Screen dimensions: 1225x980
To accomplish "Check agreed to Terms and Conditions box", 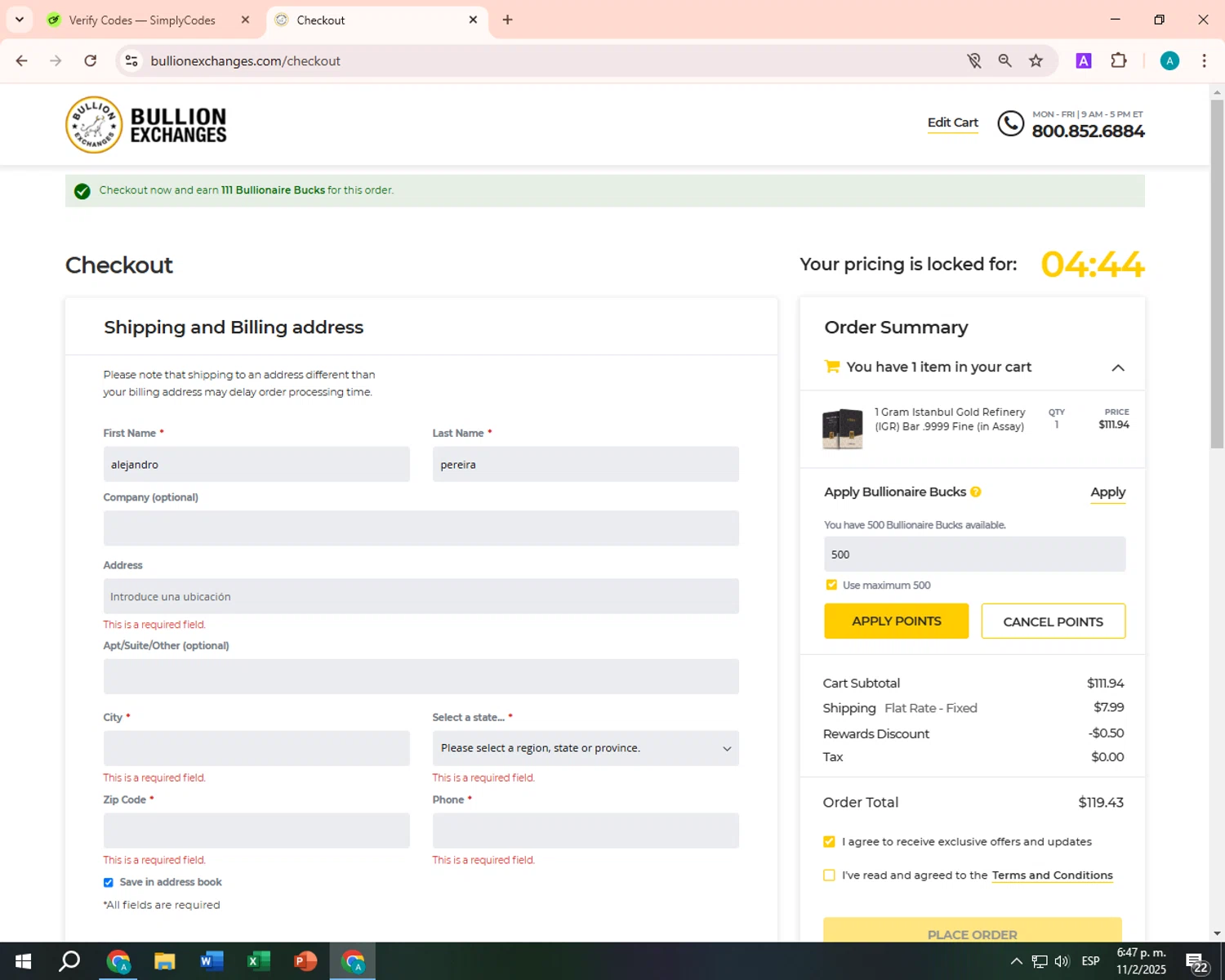I will point(829,875).
